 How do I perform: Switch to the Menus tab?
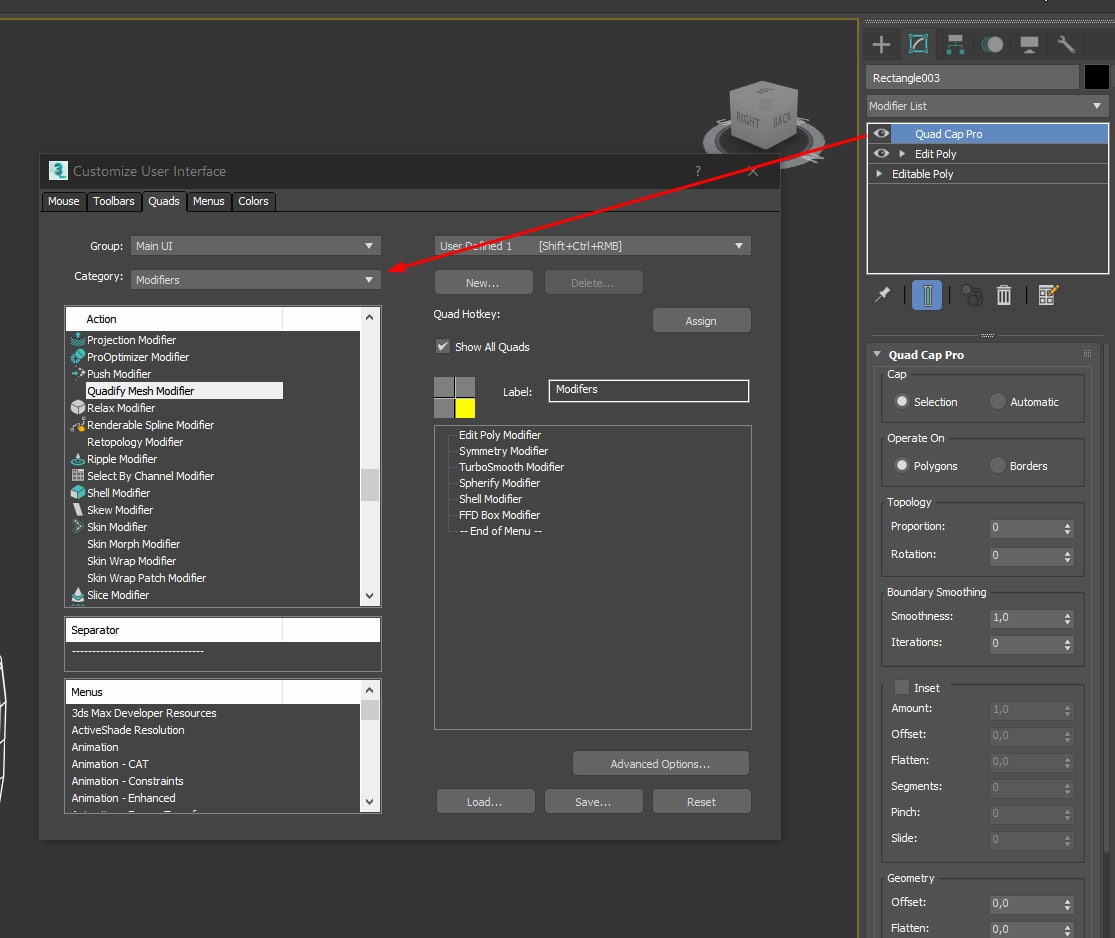208,201
